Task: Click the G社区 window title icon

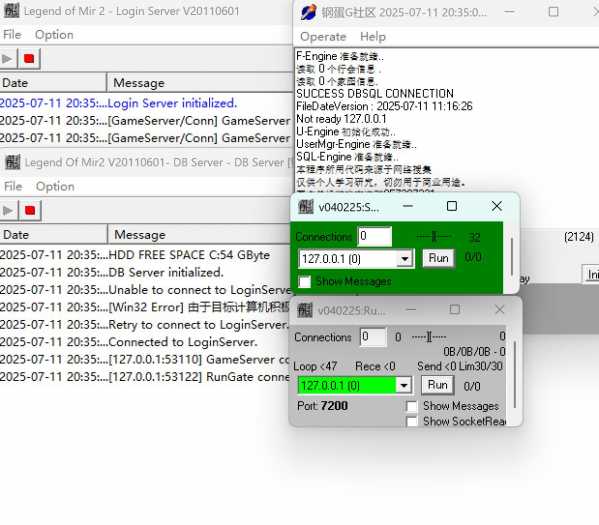Action: click(309, 12)
